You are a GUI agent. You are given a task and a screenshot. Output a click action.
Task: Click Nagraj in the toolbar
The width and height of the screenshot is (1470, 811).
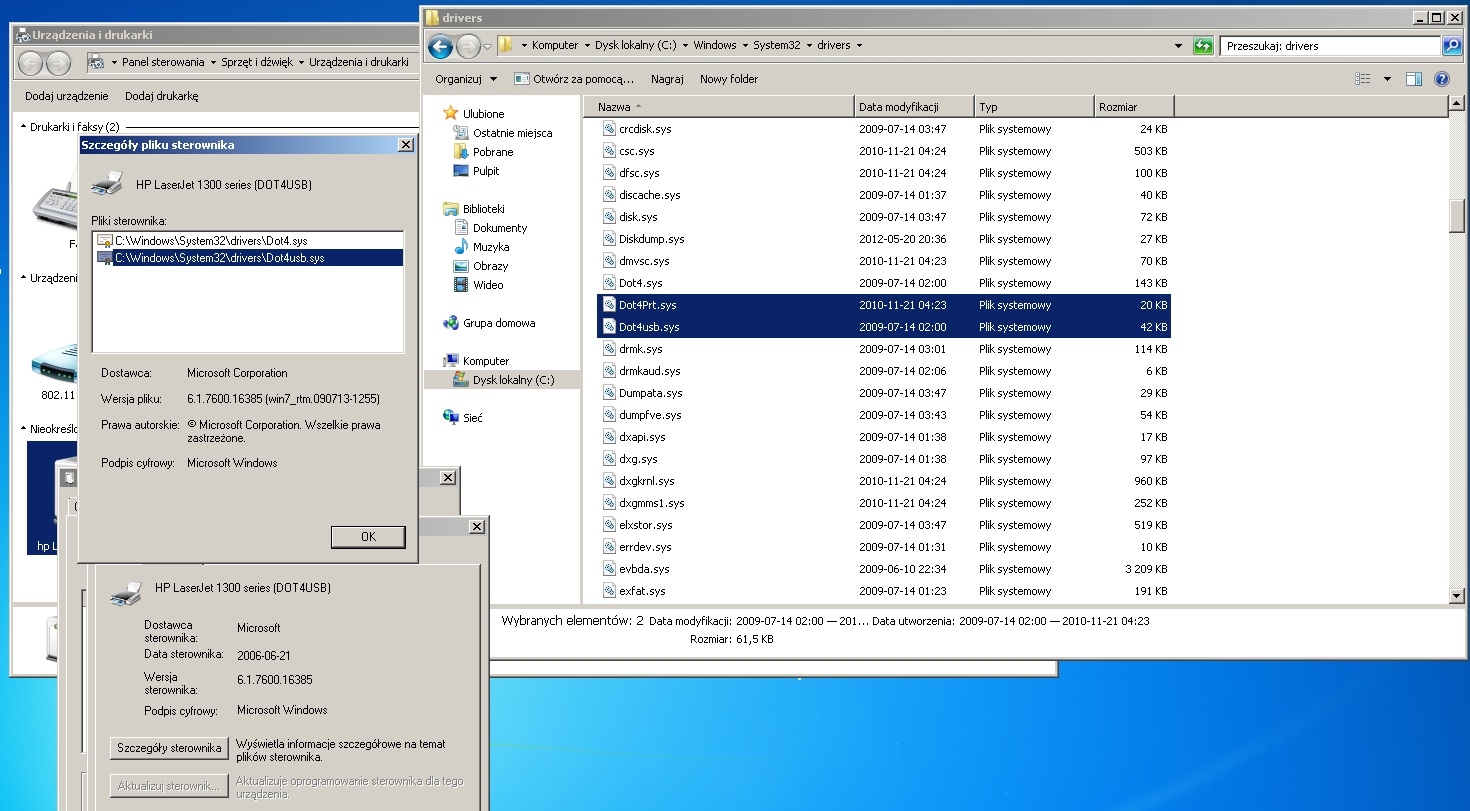click(x=667, y=79)
